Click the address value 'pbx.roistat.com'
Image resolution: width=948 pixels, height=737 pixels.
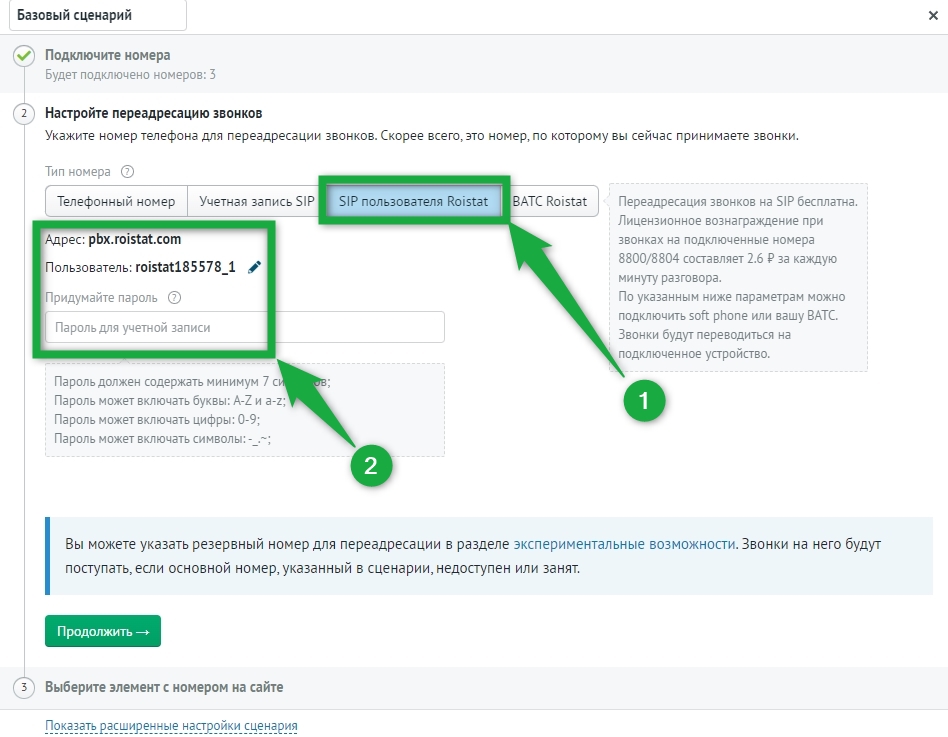pos(135,239)
